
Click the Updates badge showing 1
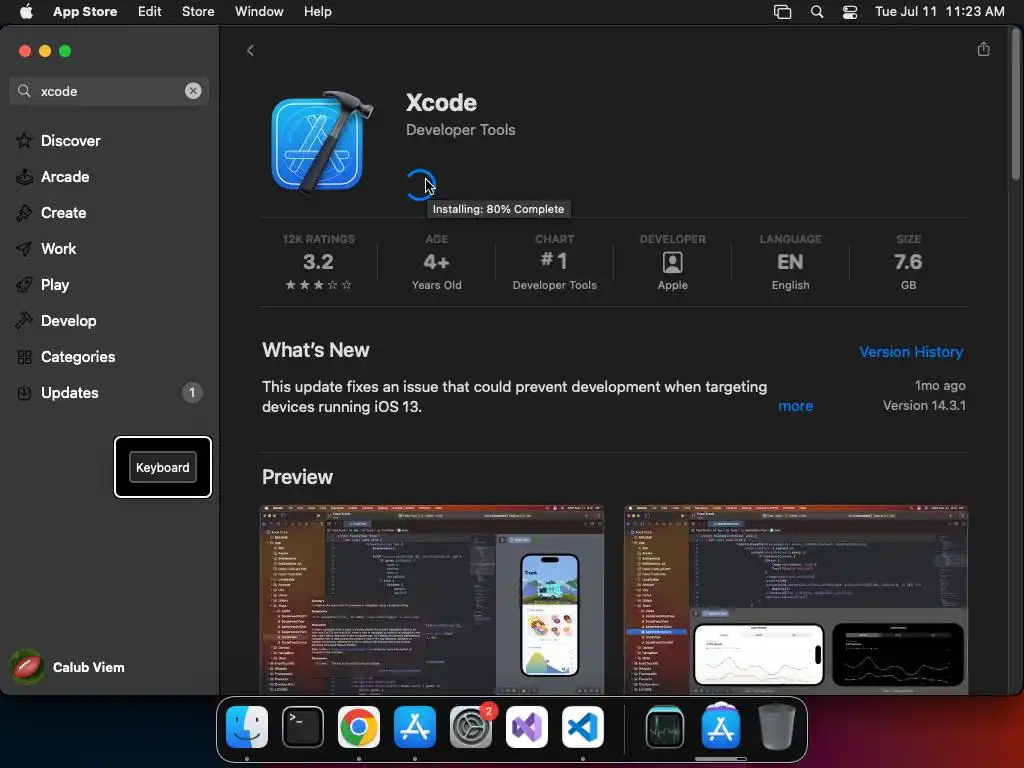click(x=191, y=392)
